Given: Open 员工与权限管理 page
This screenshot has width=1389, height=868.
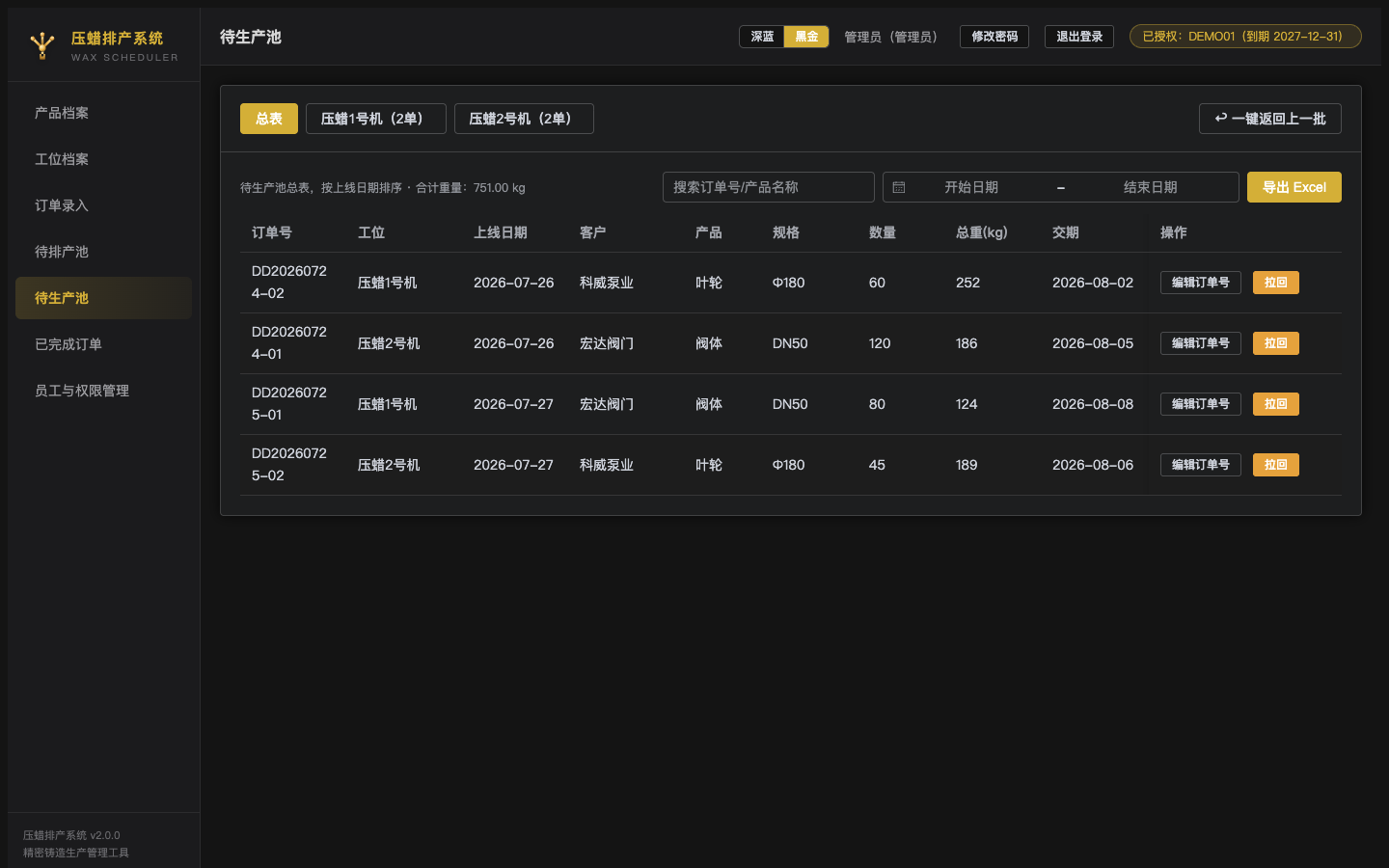Looking at the screenshot, I should click(103, 391).
